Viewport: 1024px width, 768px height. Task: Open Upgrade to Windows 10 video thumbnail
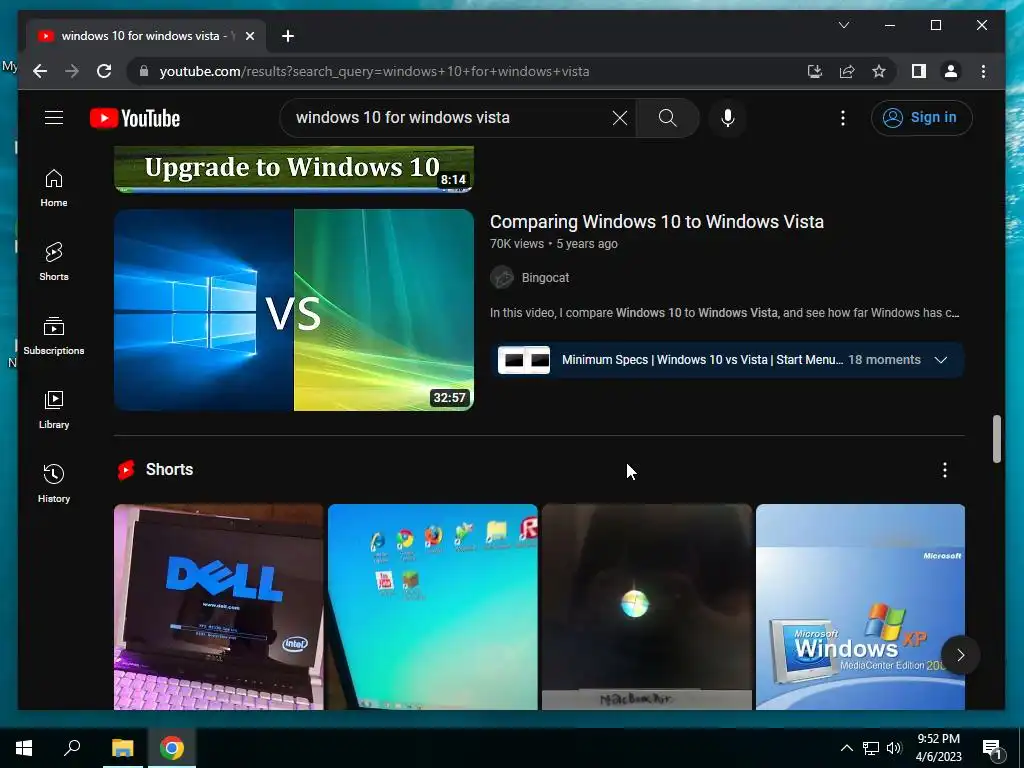coord(294,169)
